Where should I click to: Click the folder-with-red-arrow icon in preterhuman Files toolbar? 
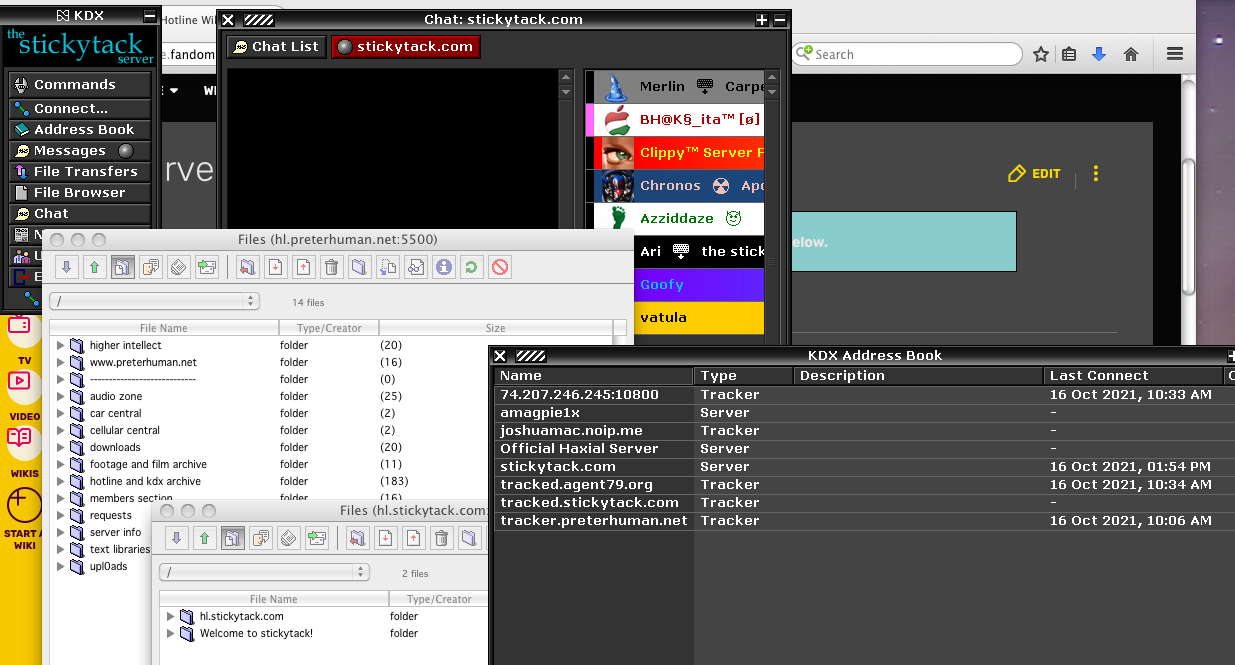pos(249,267)
